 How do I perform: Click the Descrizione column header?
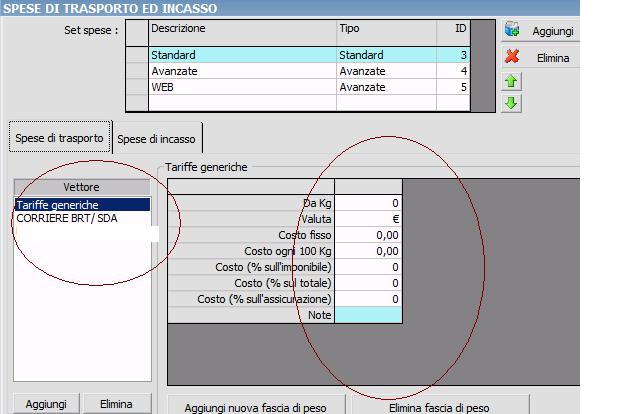coord(242,33)
